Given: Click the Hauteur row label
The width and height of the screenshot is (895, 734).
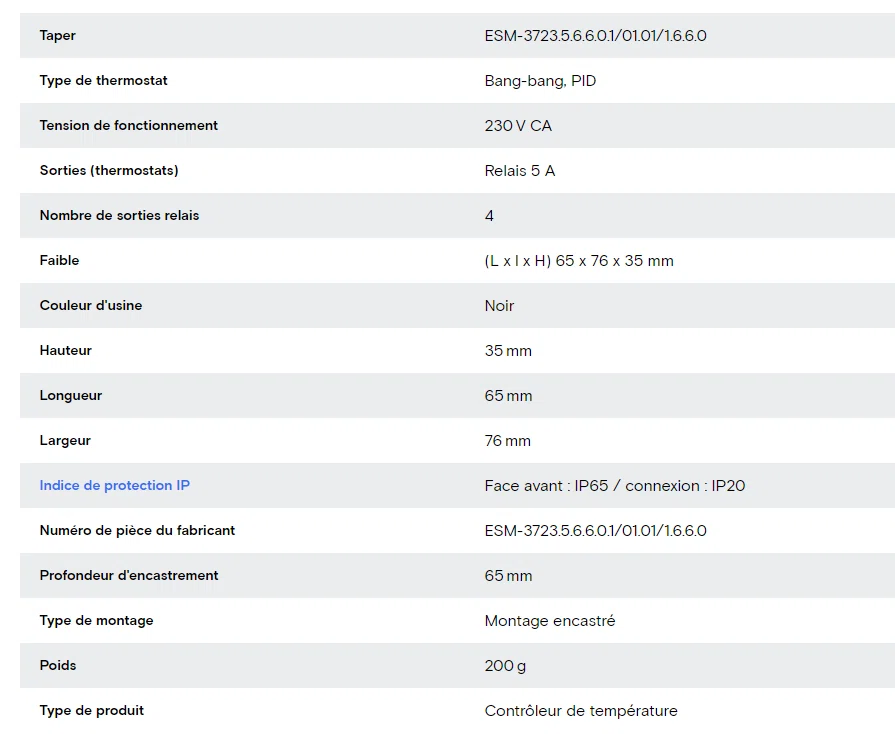Looking at the screenshot, I should click(x=66, y=350).
